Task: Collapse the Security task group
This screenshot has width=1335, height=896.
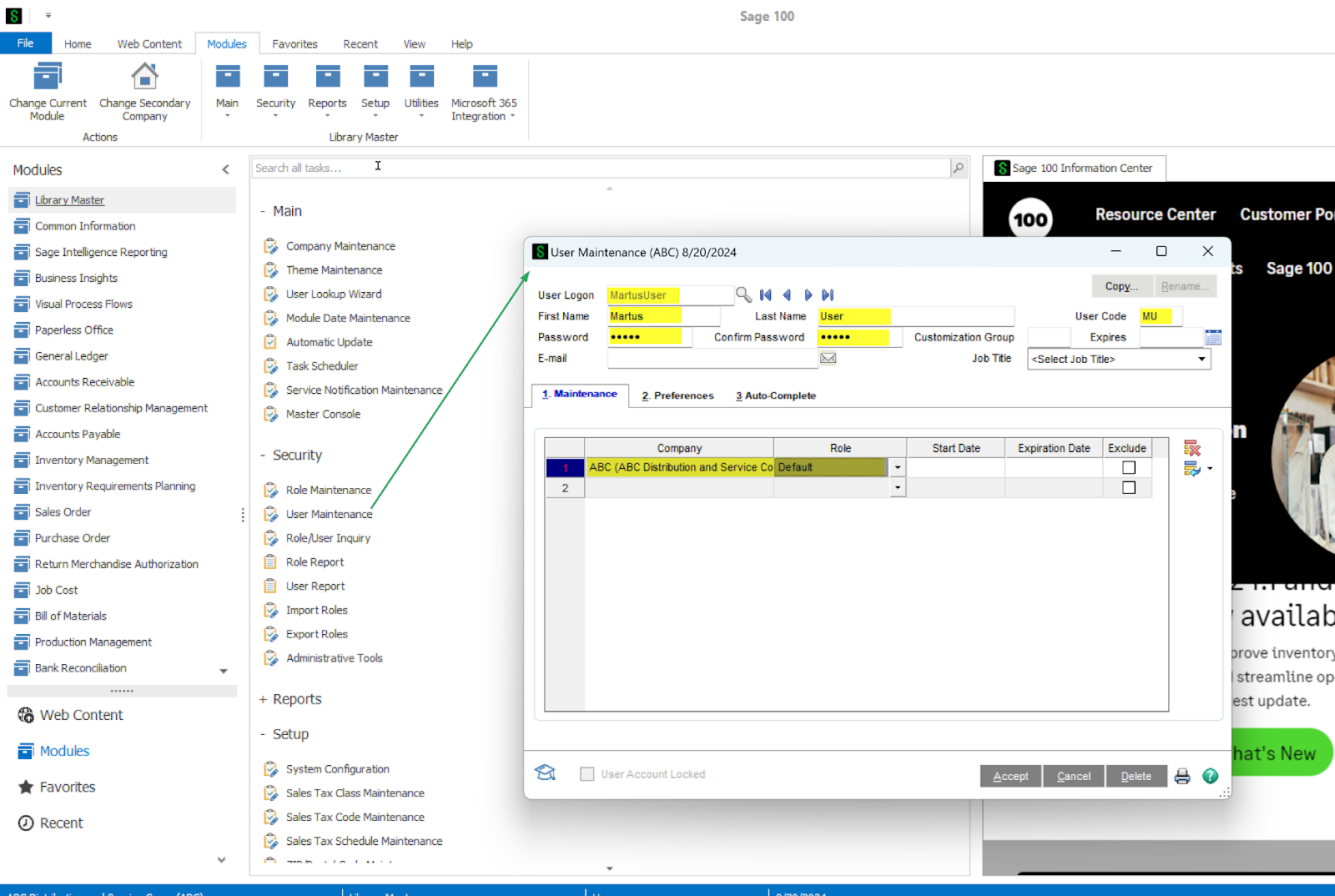Action: [263, 455]
